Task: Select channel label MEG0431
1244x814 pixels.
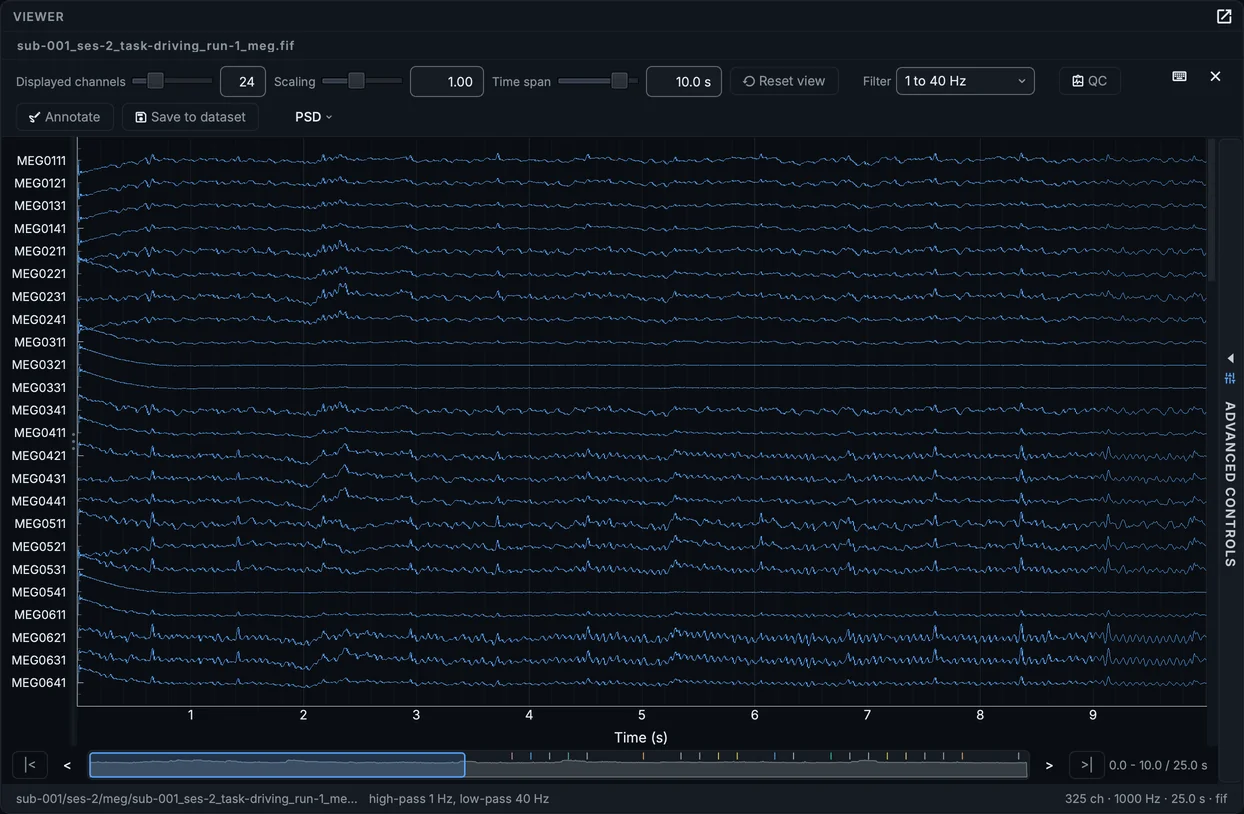Action: point(40,479)
